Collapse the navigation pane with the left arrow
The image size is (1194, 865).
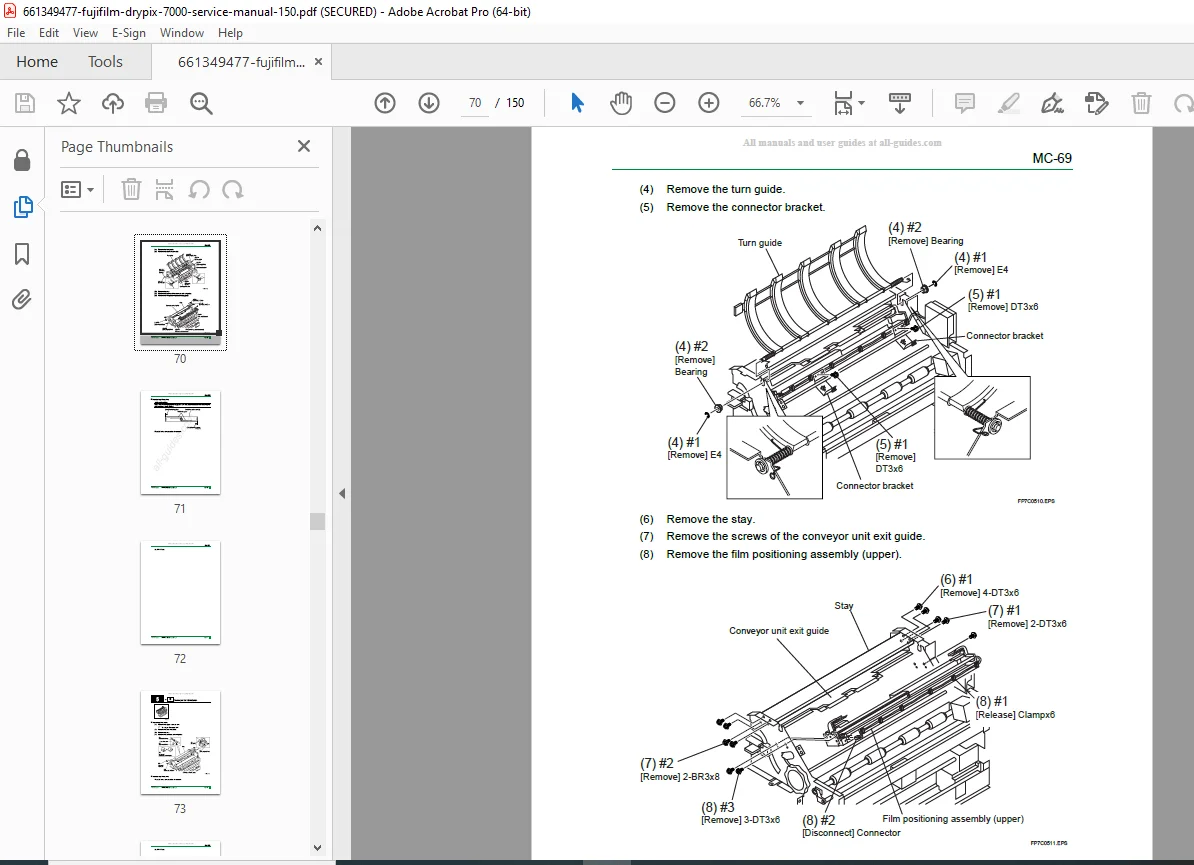342,493
